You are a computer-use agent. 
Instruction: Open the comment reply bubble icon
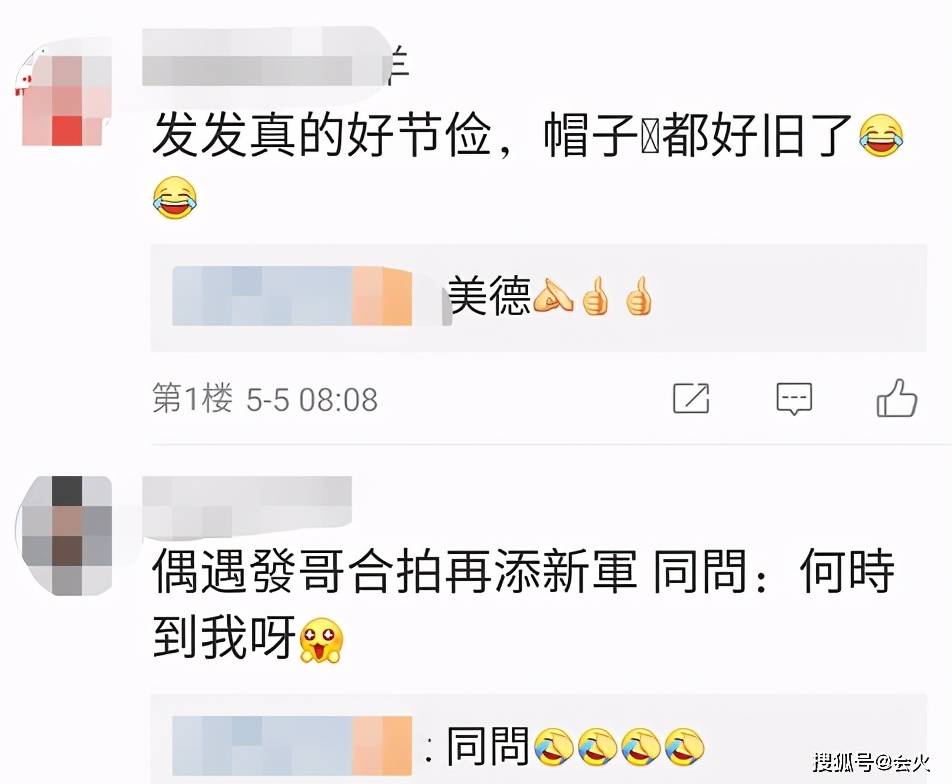coord(794,398)
